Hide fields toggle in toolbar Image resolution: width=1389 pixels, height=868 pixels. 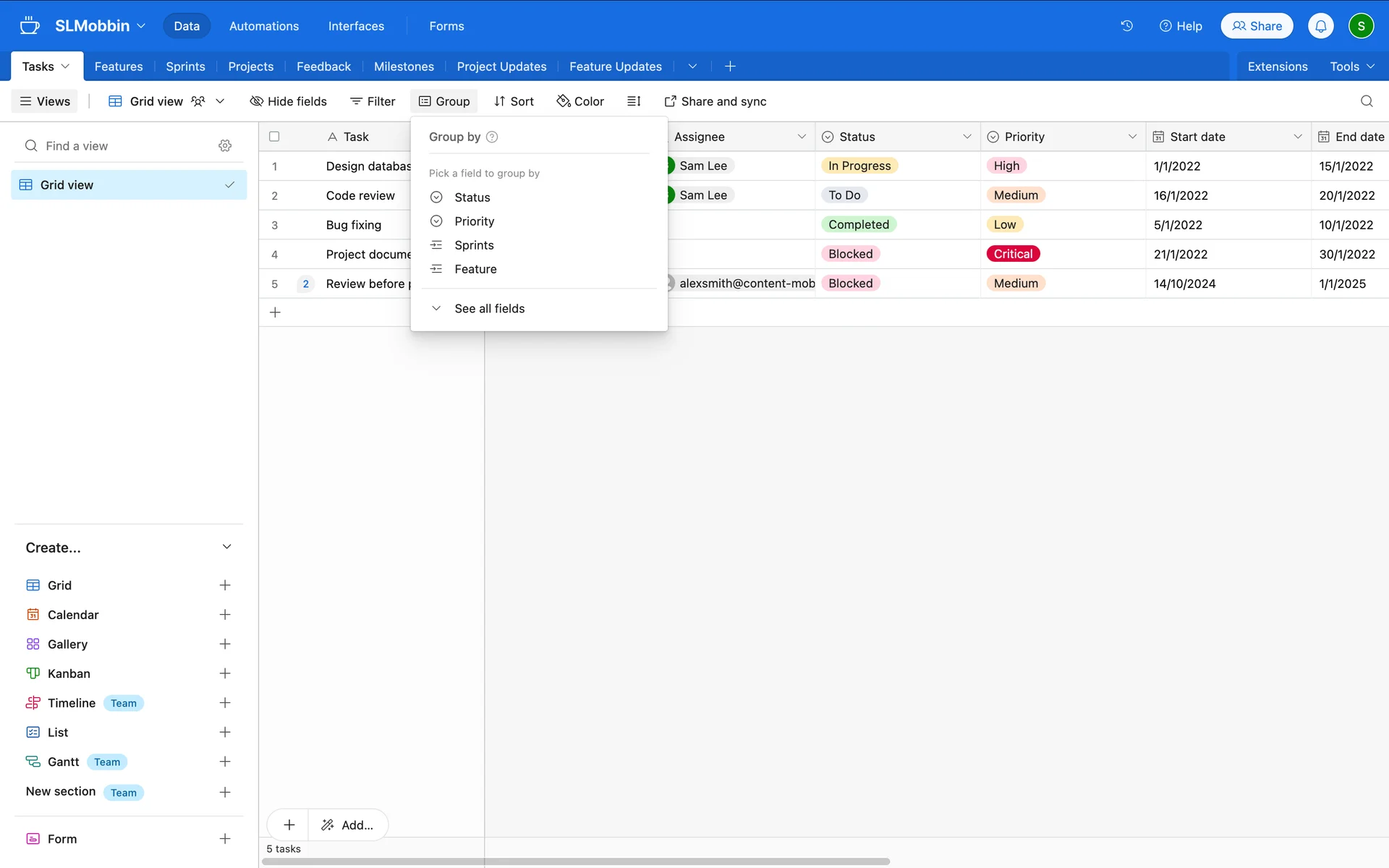click(288, 101)
